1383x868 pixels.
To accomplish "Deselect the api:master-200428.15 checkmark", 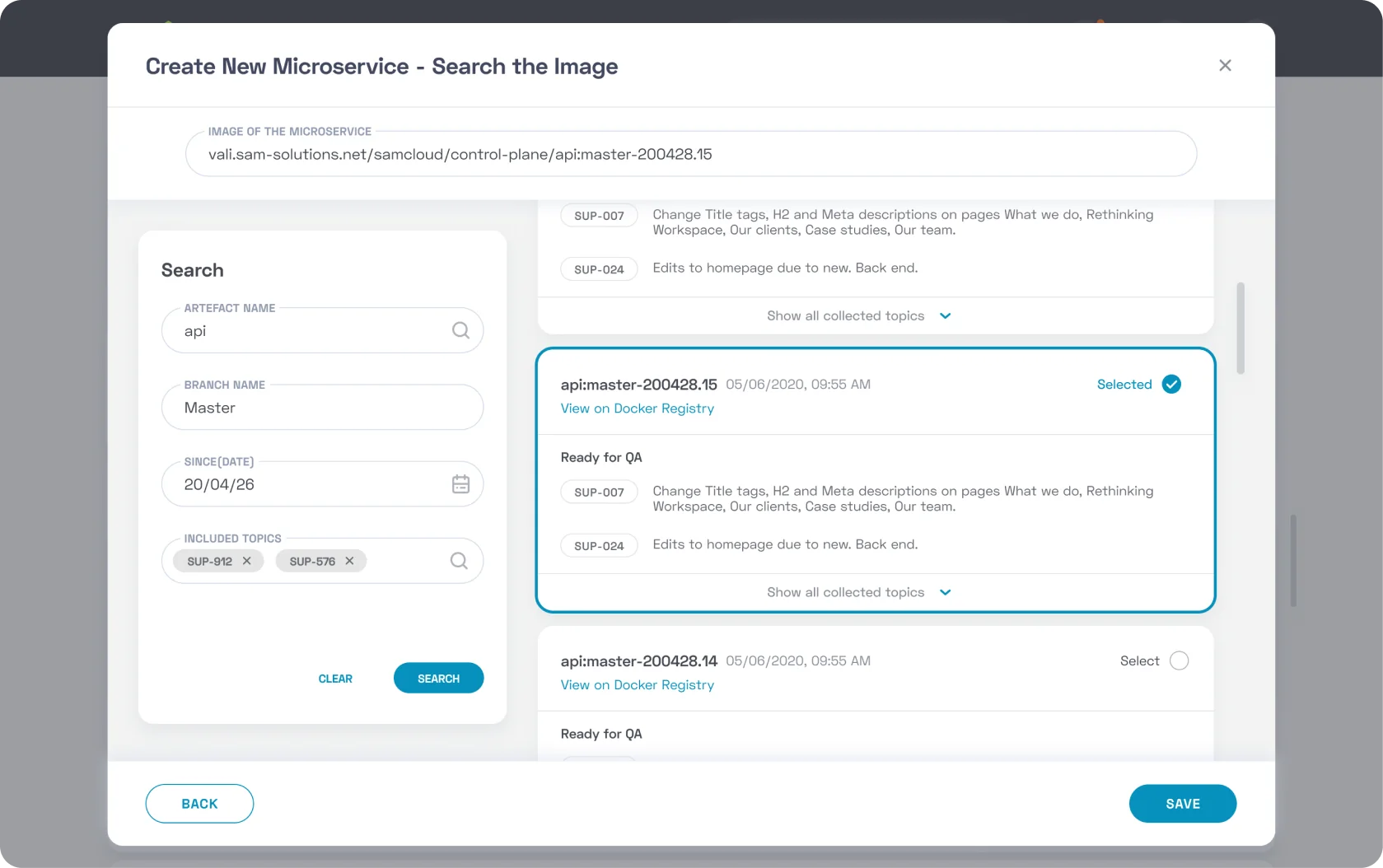I will tap(1171, 384).
